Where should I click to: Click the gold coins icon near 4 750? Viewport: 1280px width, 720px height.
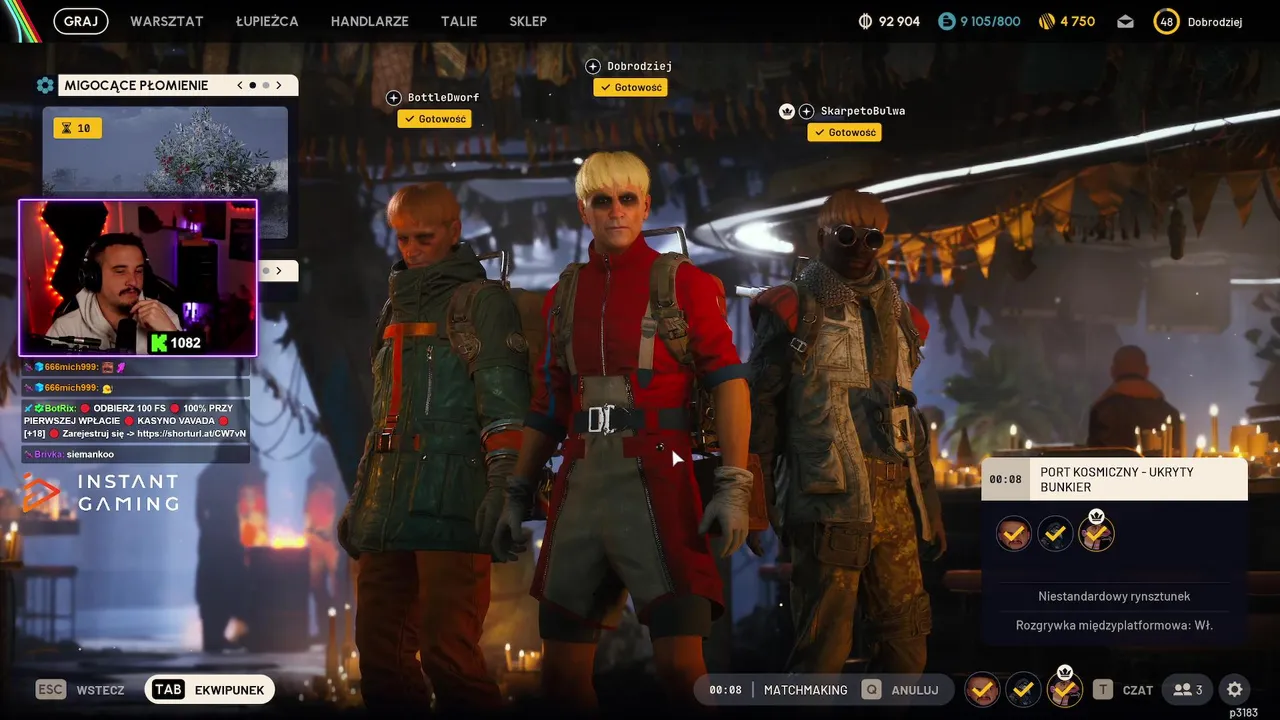click(1047, 21)
